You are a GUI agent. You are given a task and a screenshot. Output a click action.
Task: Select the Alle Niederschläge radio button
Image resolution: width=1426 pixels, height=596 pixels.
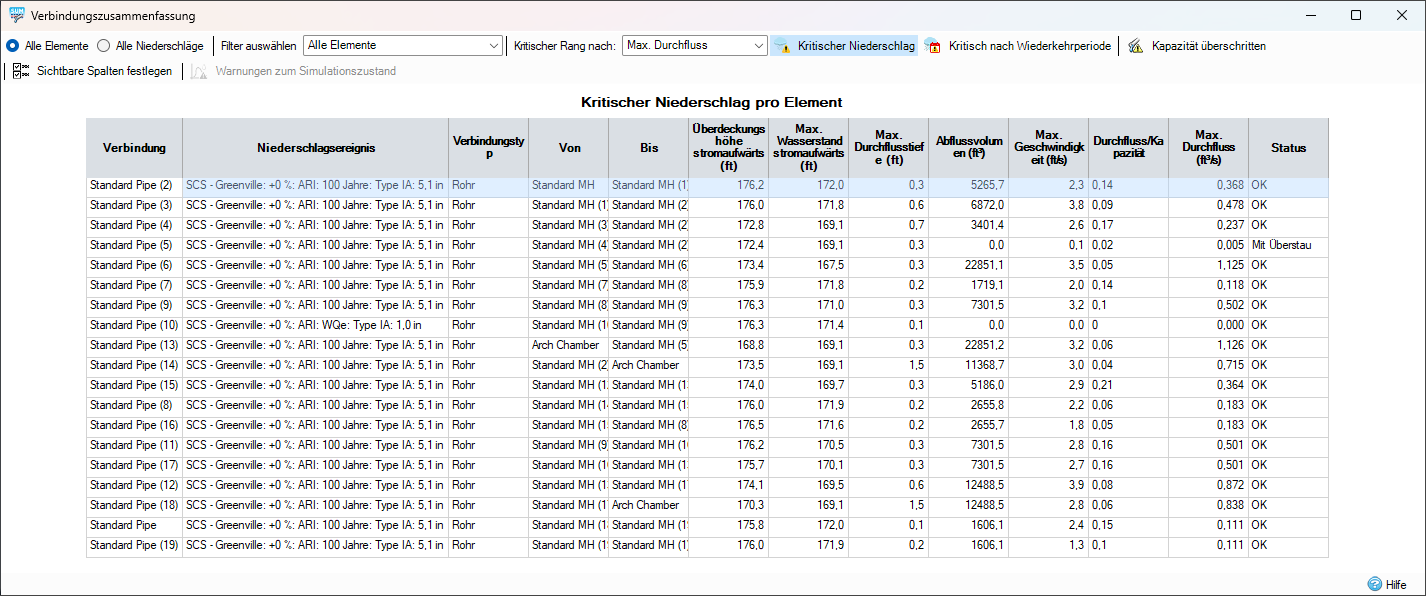tap(104, 46)
